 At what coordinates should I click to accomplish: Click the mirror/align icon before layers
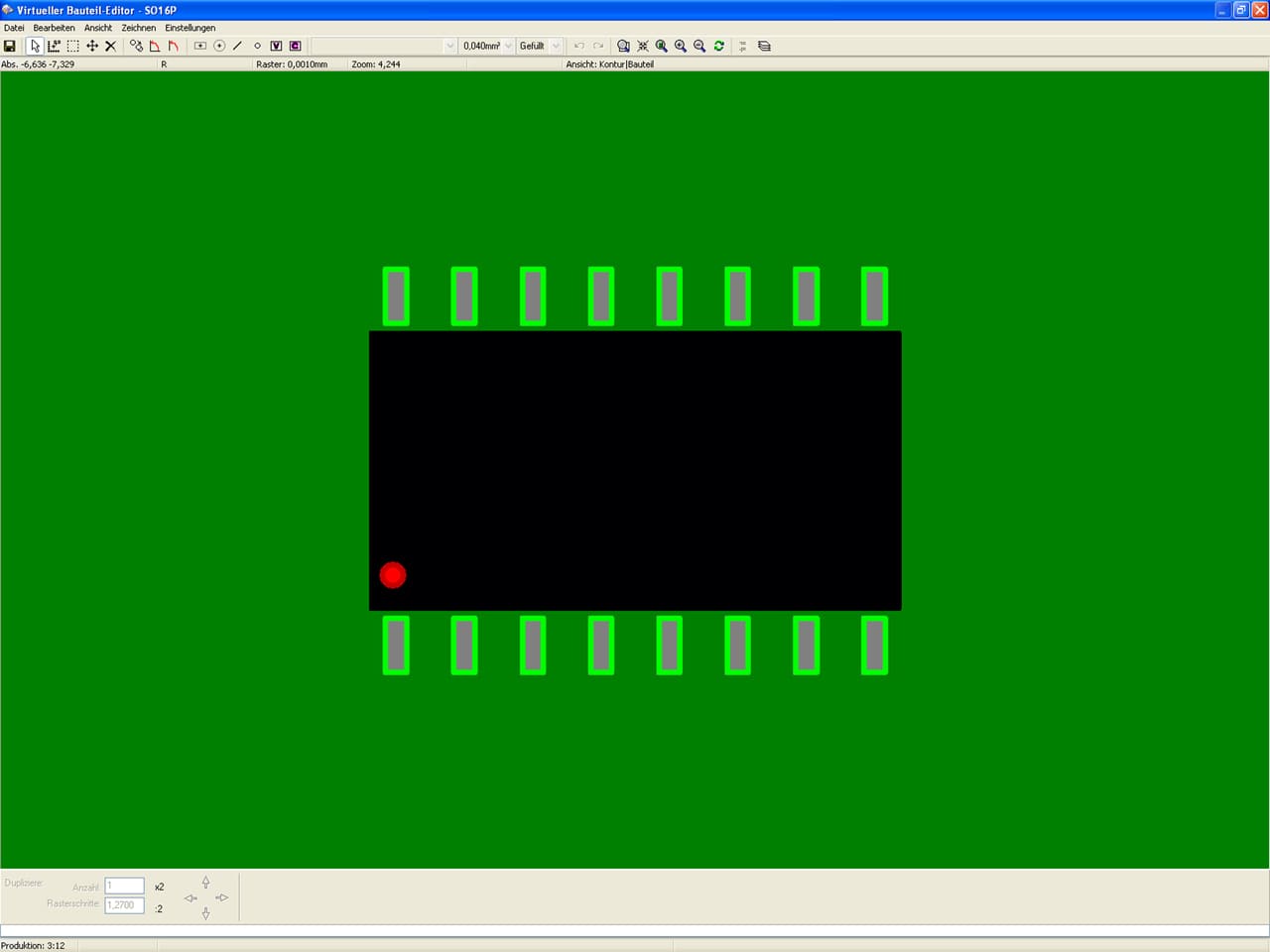coord(743,46)
